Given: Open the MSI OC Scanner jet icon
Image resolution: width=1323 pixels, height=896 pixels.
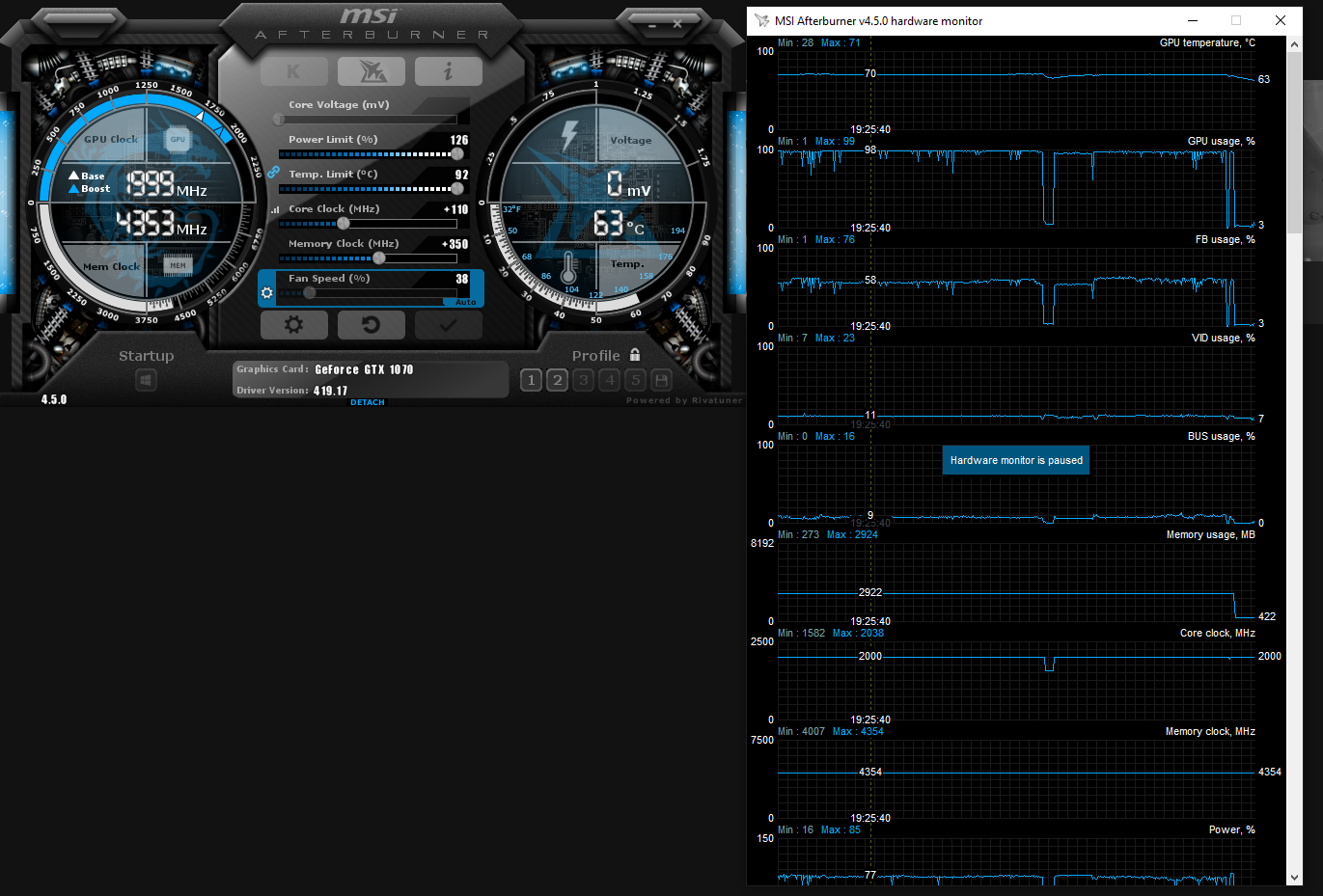Looking at the screenshot, I should point(372,71).
